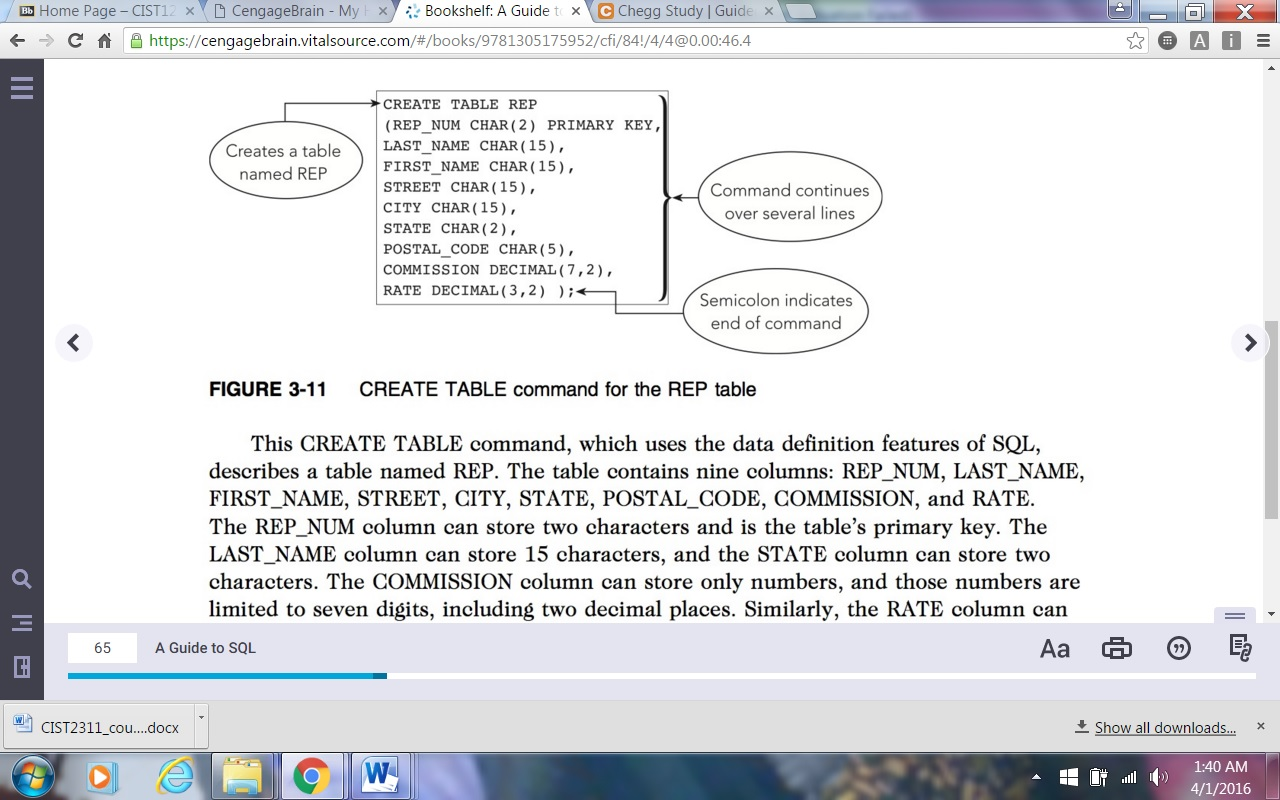The image size is (1280, 800).
Task: Open the Chrome menu button
Action: (x=1261, y=41)
